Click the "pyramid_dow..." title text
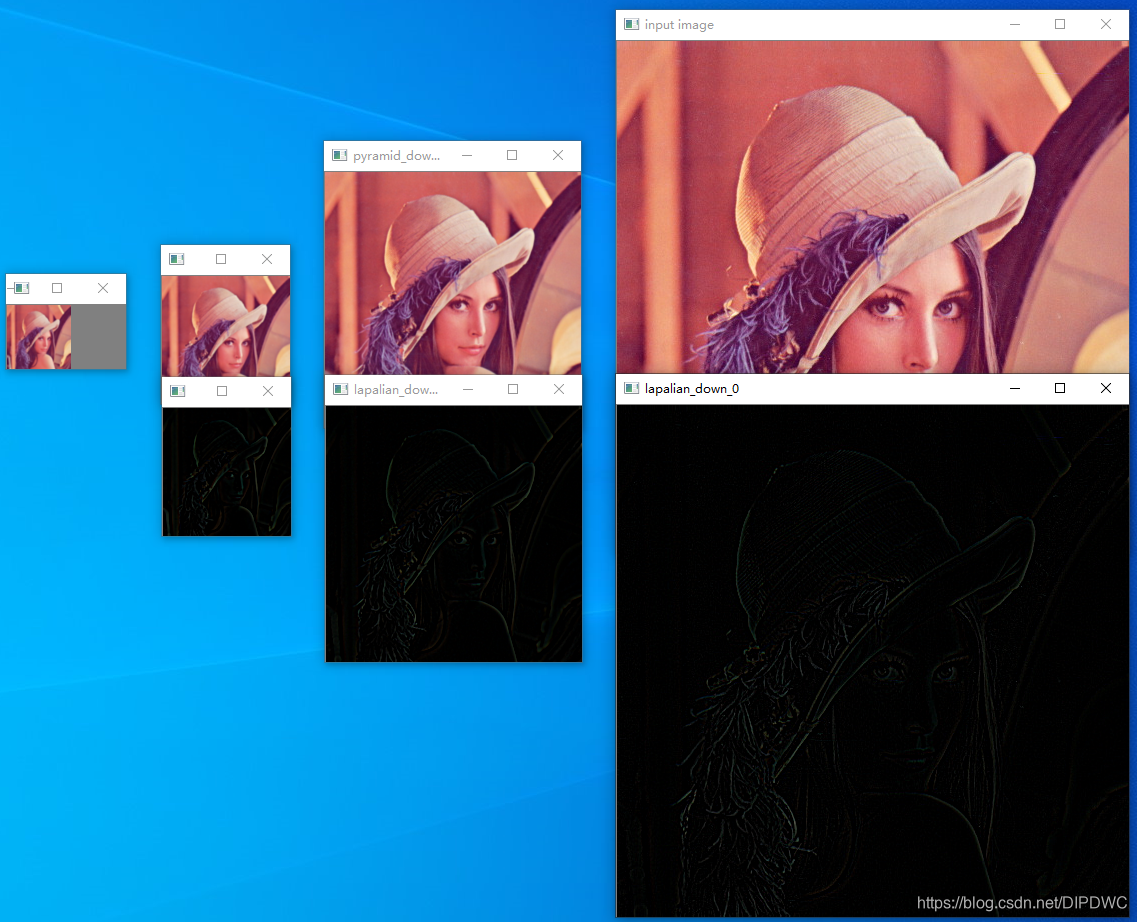Image resolution: width=1137 pixels, height=922 pixels. click(x=396, y=156)
